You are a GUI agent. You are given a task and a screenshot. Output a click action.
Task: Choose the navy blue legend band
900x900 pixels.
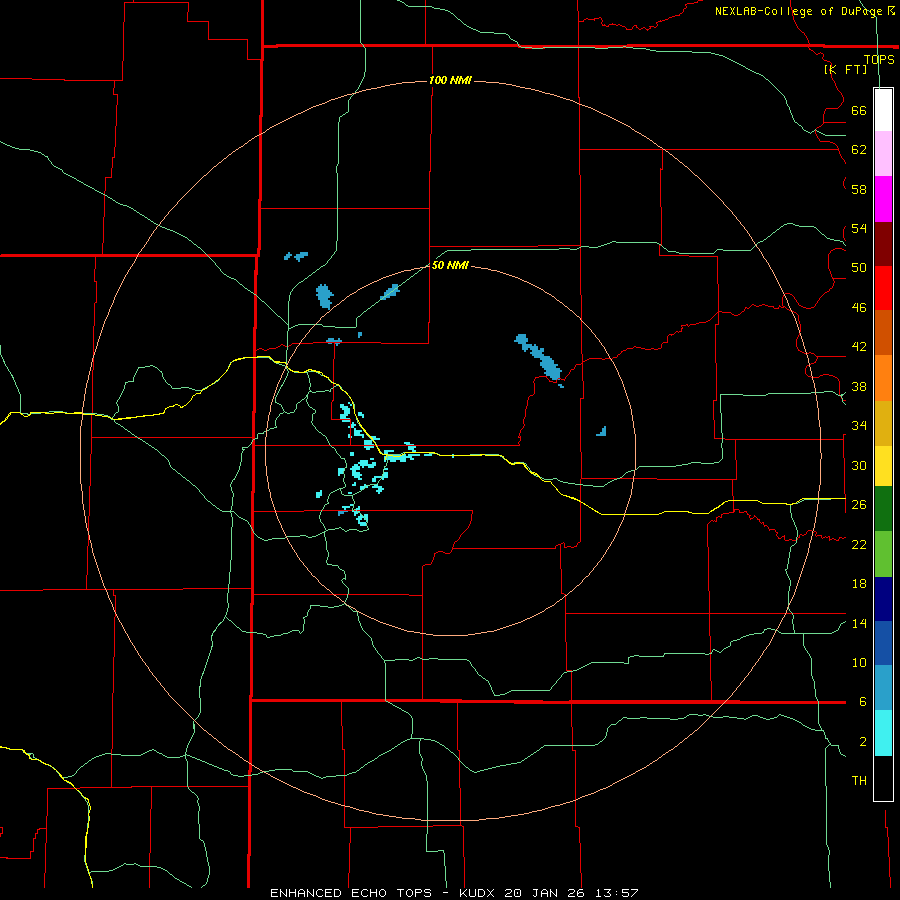pyautogui.click(x=883, y=599)
